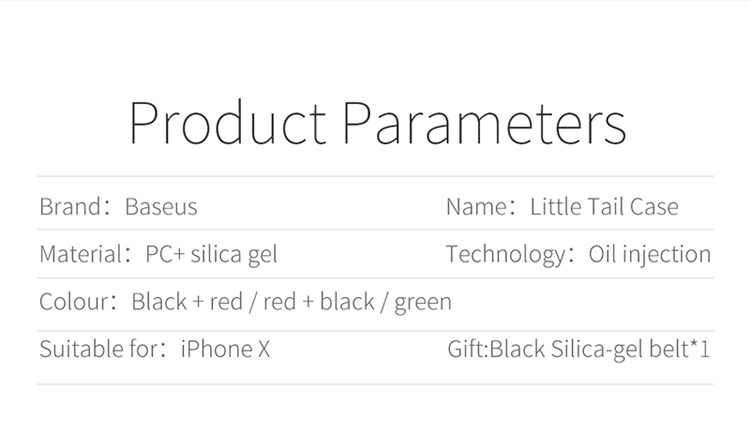Click the red + black colour option
Screen dimensions: 750x431
319,302
